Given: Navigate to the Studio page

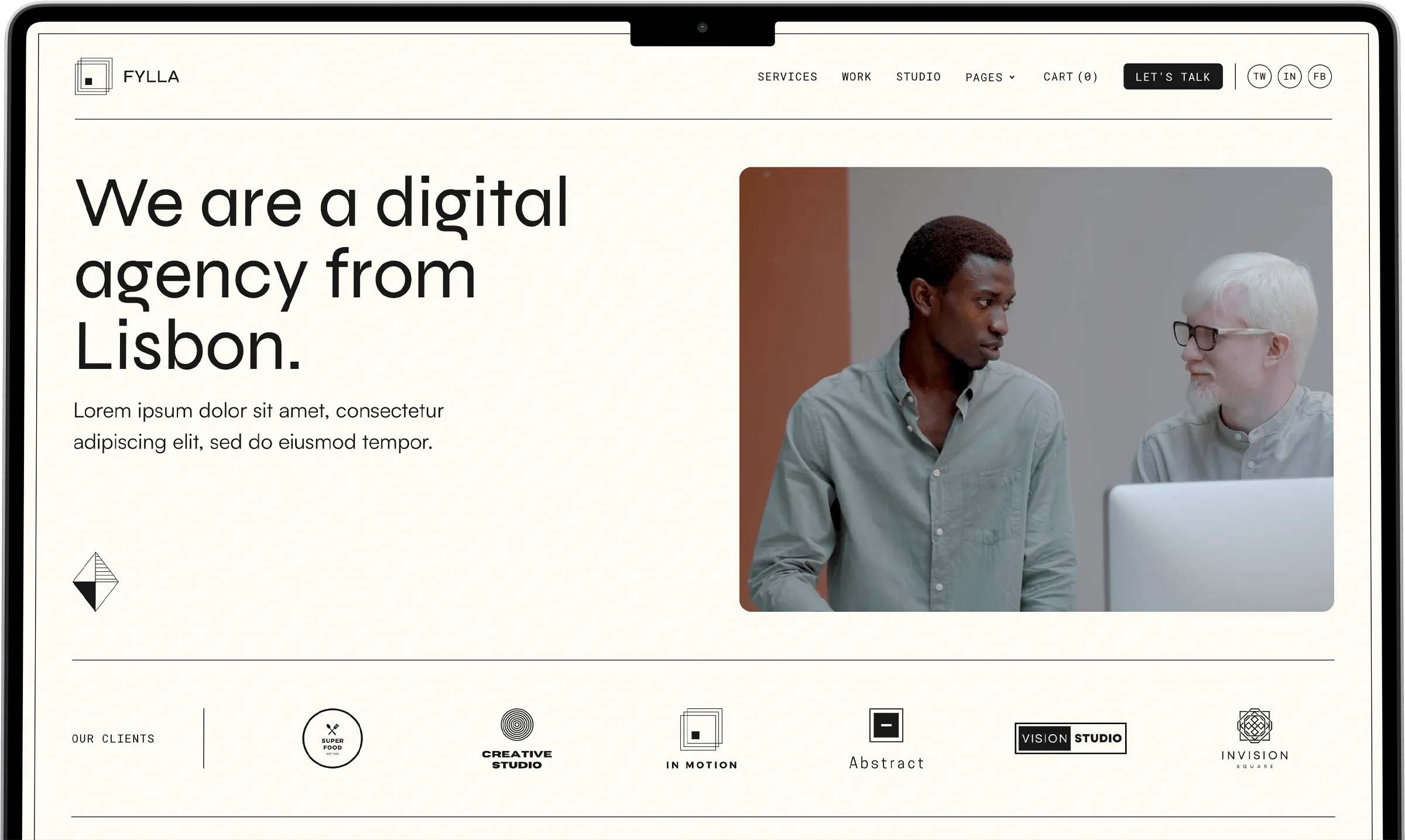Looking at the screenshot, I should [x=918, y=77].
